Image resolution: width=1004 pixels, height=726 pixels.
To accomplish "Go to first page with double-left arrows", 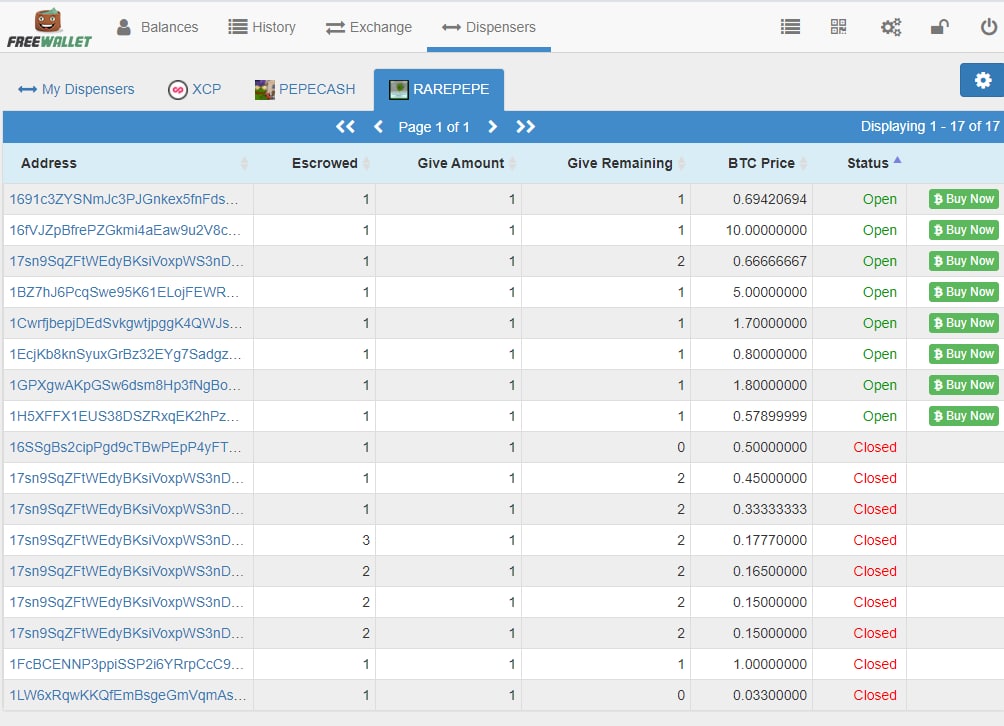I will (345, 127).
